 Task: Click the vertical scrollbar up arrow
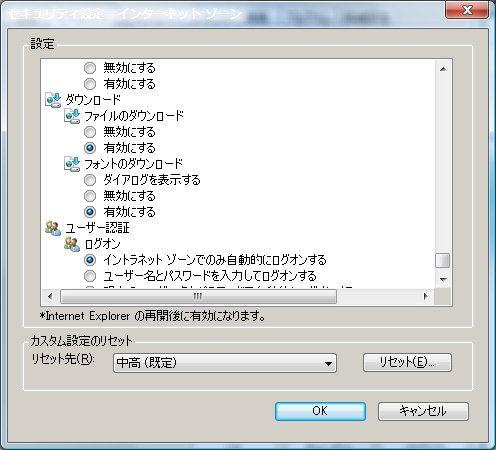point(443,69)
